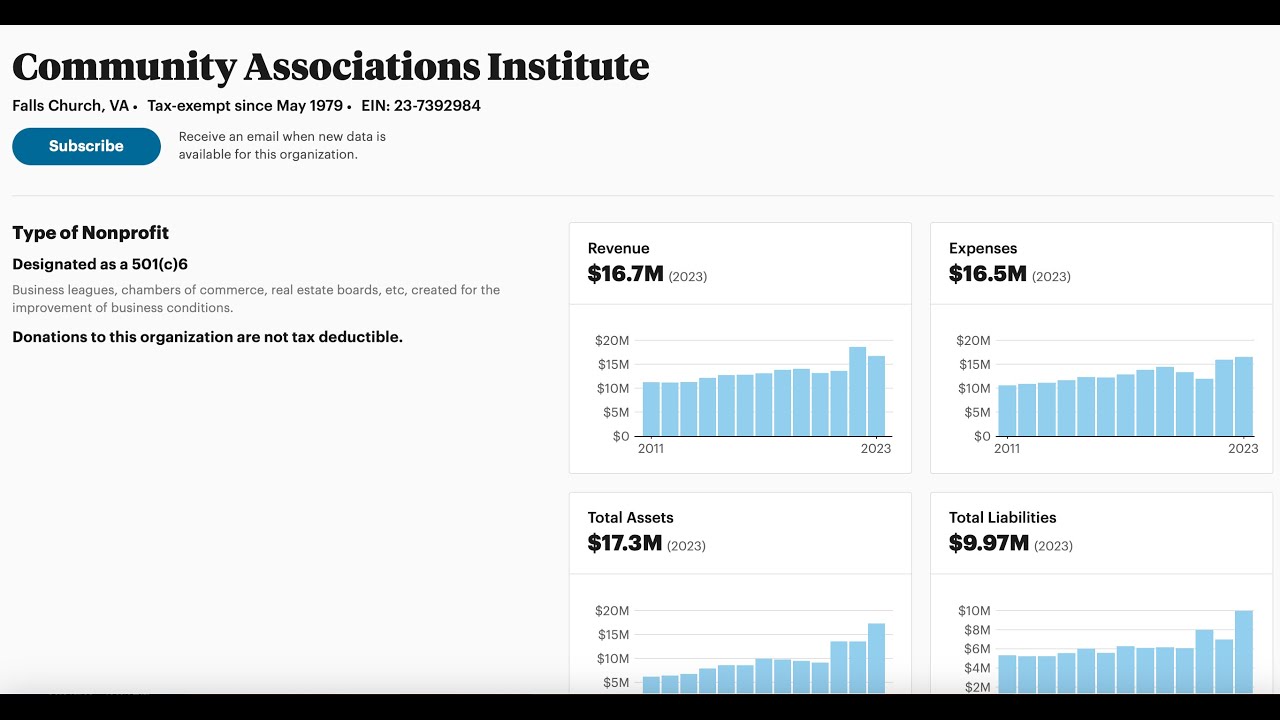Click the business leagues description paragraph
The image size is (1280, 720).
[x=256, y=299]
